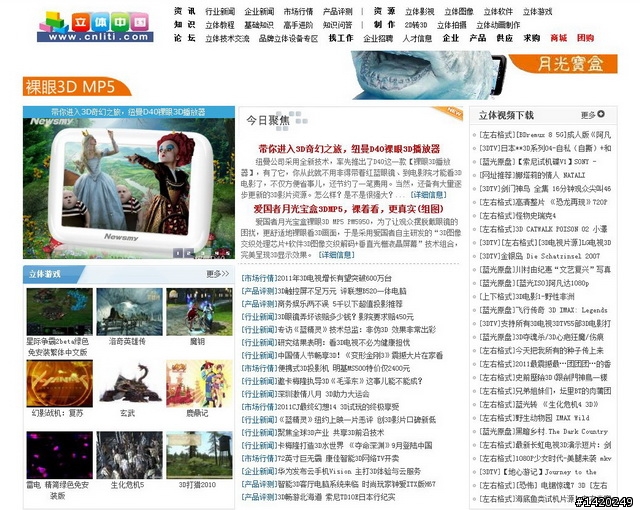Select slide 1 indicator on the Newsmy banner
The height and width of the screenshot is (510, 640).
point(178,253)
